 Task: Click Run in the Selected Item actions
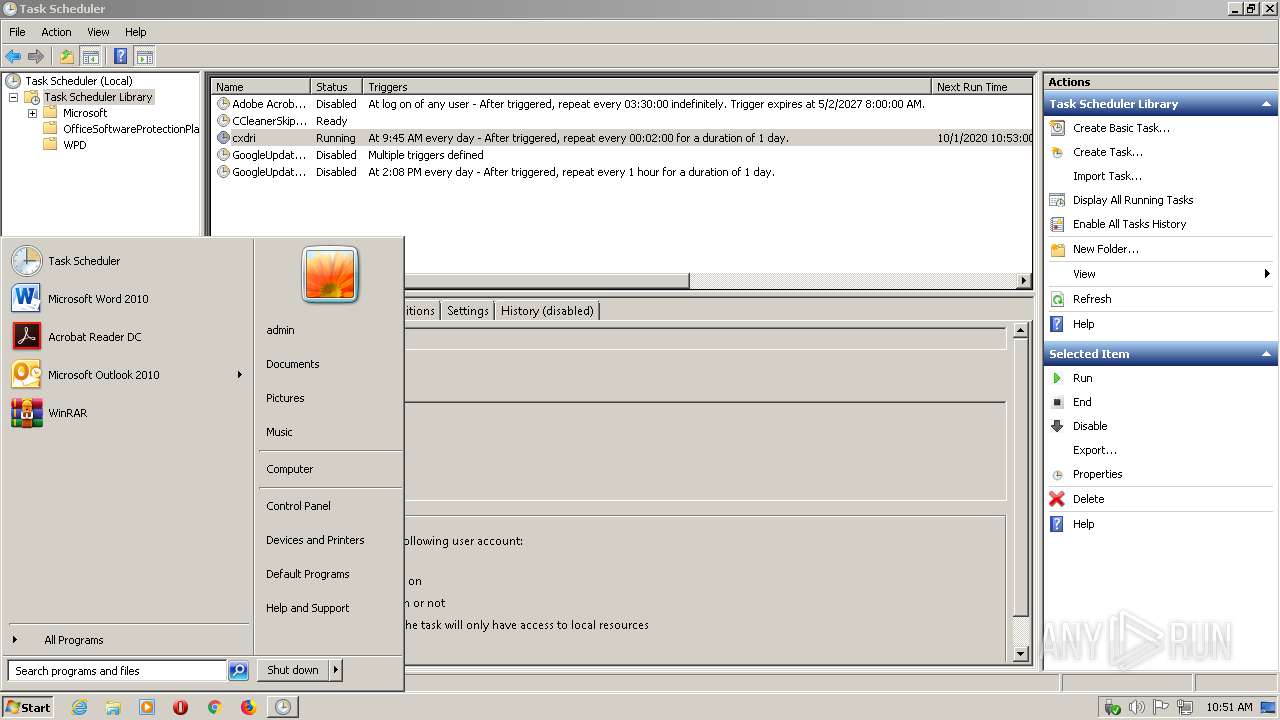pyautogui.click(x=1082, y=378)
